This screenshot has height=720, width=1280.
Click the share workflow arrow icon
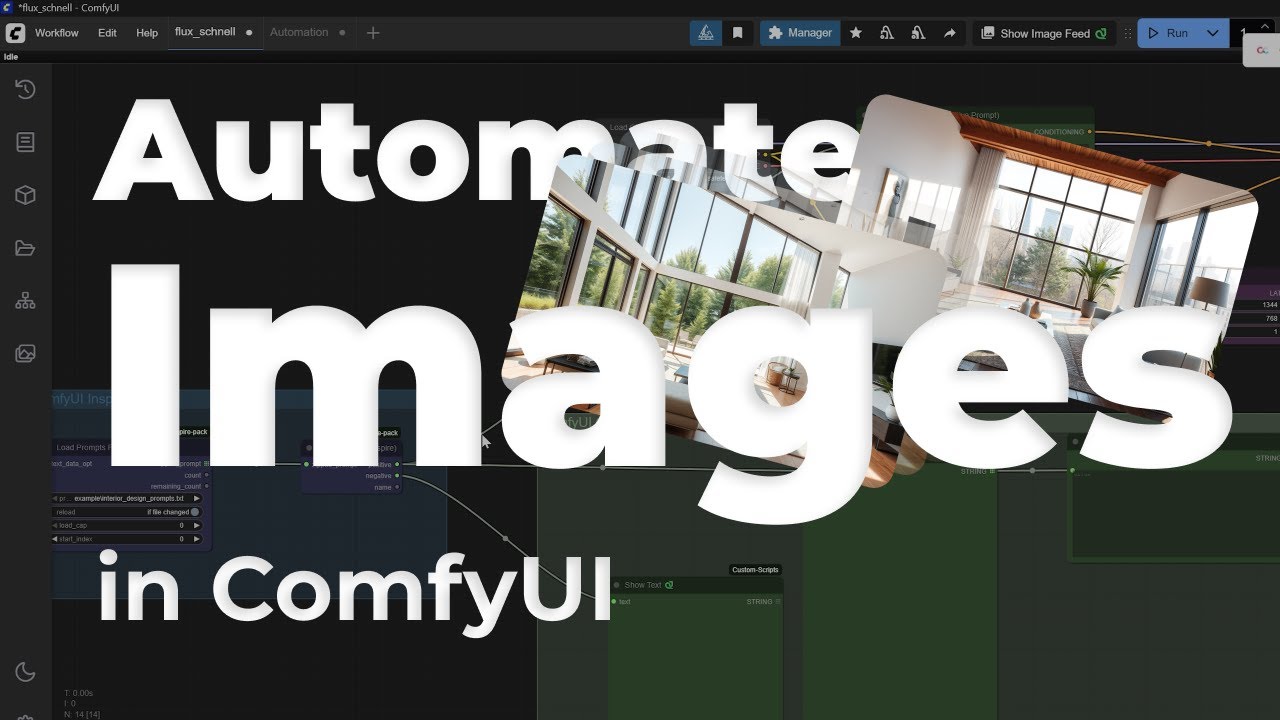point(948,33)
